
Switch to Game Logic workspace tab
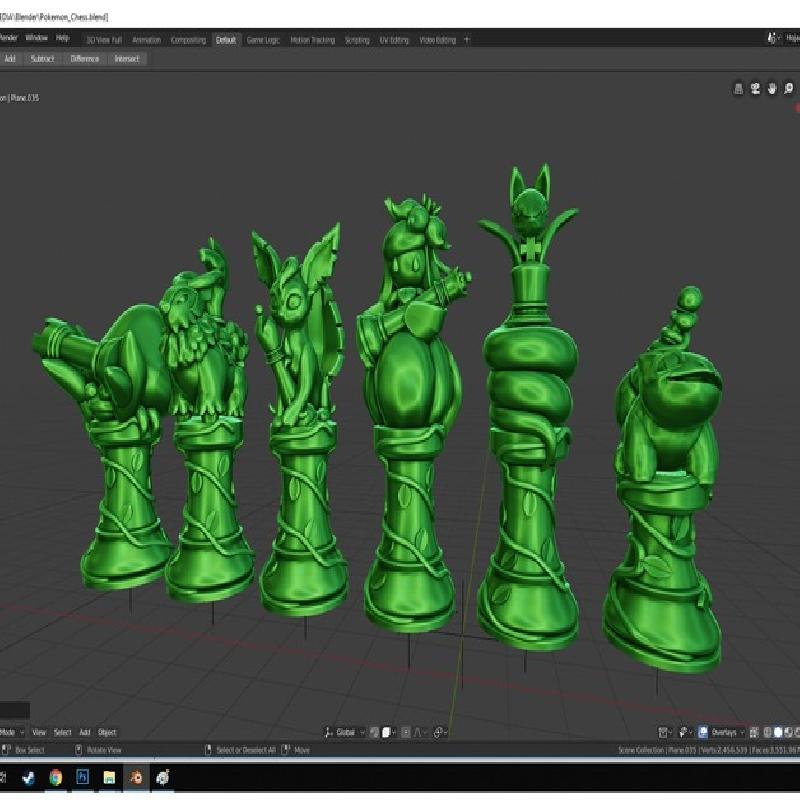pyautogui.click(x=263, y=40)
